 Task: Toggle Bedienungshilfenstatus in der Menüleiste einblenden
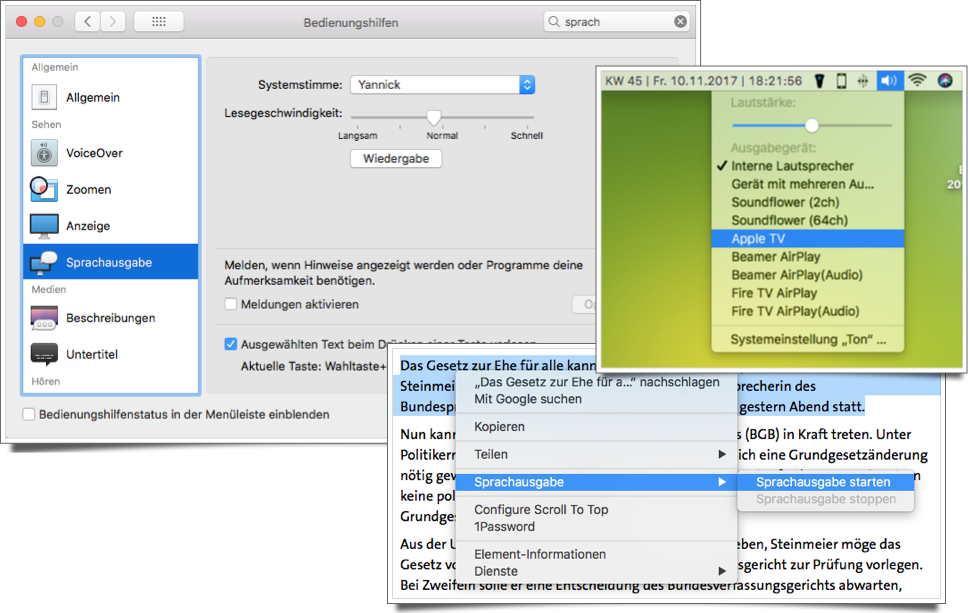pyautogui.click(x=29, y=414)
